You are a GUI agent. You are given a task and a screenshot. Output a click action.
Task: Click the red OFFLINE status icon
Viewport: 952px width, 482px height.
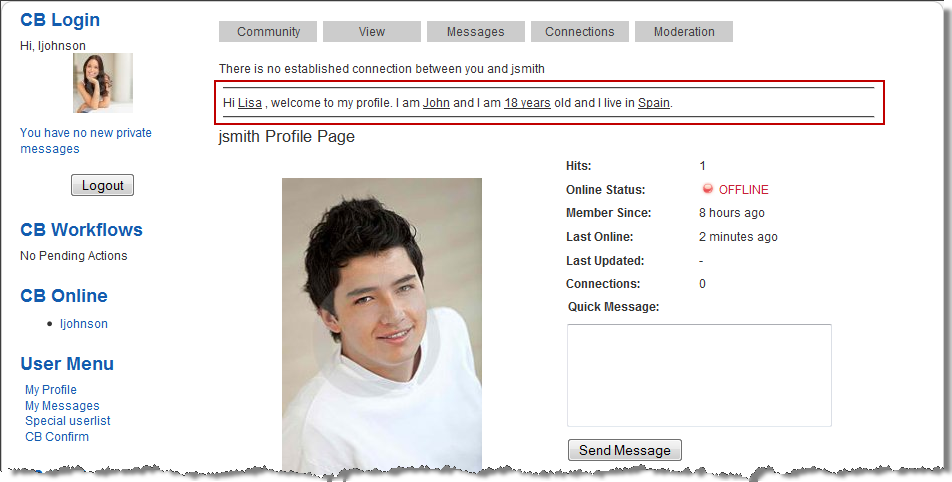point(708,190)
